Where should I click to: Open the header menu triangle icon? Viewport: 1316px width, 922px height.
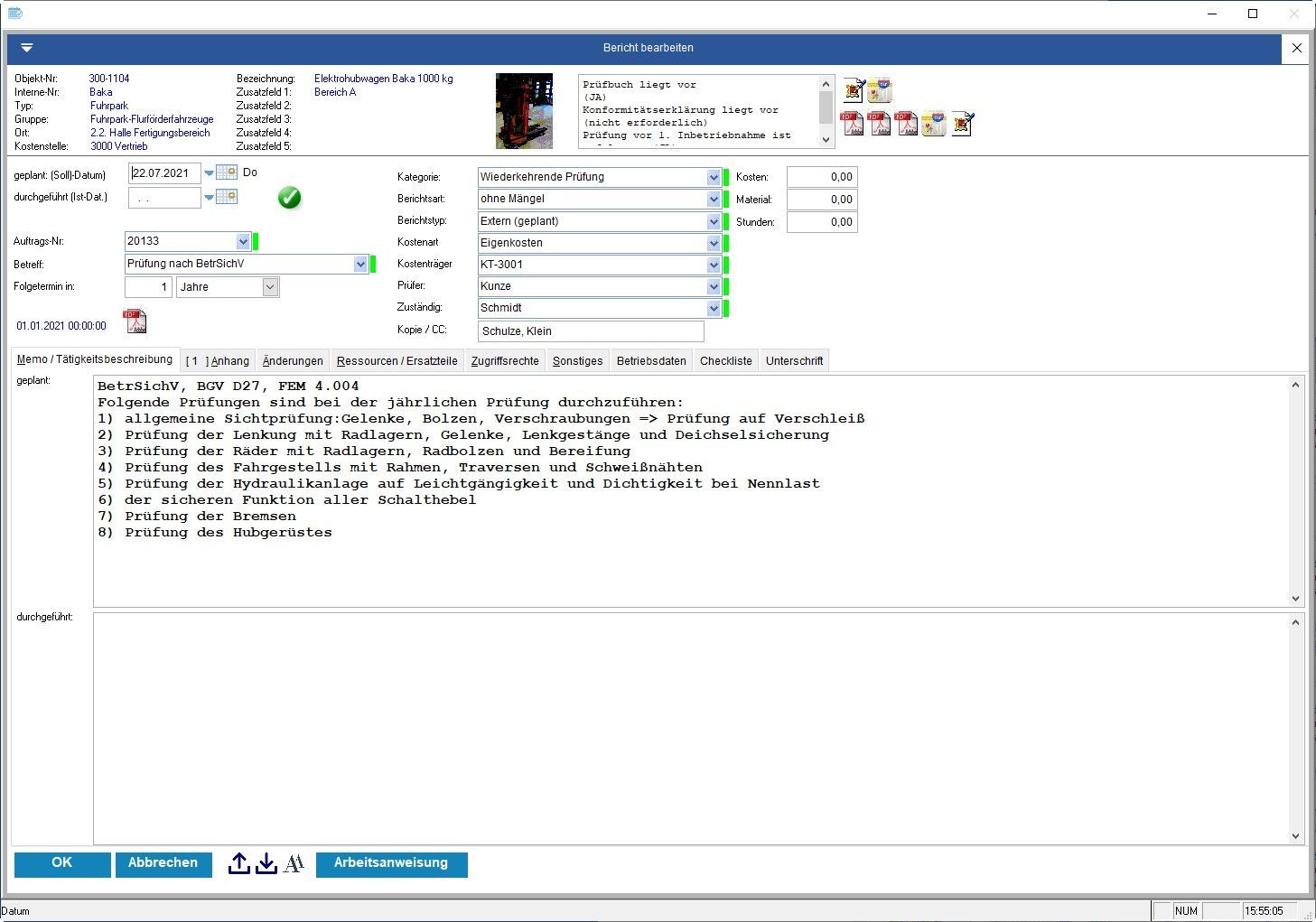click(x=27, y=48)
